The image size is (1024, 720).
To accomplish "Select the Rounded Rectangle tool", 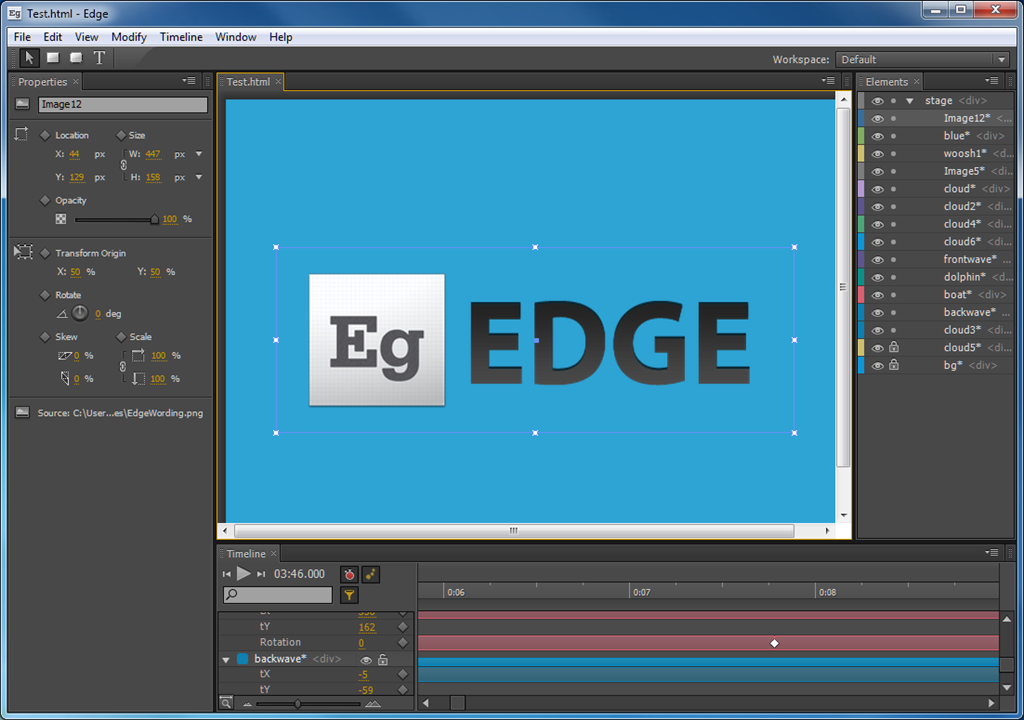I will pos(76,57).
